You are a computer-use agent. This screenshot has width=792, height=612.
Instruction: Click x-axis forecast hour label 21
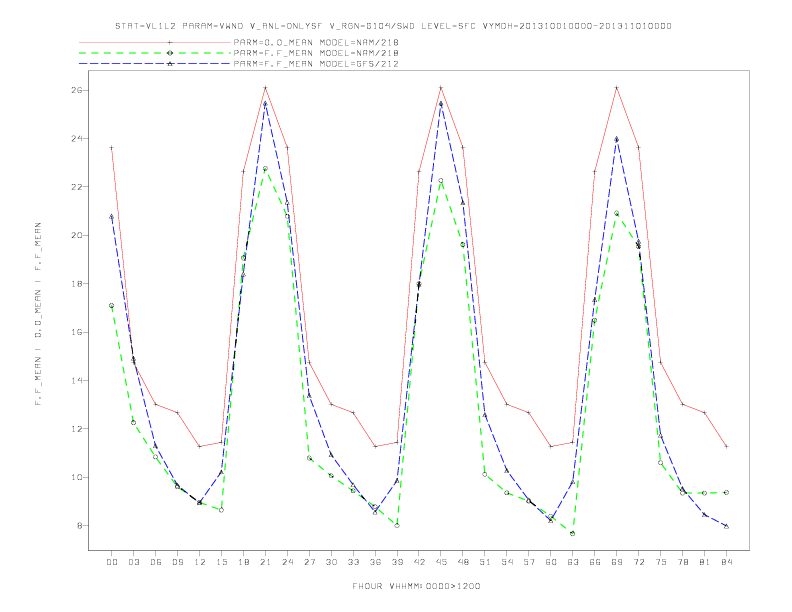265,562
